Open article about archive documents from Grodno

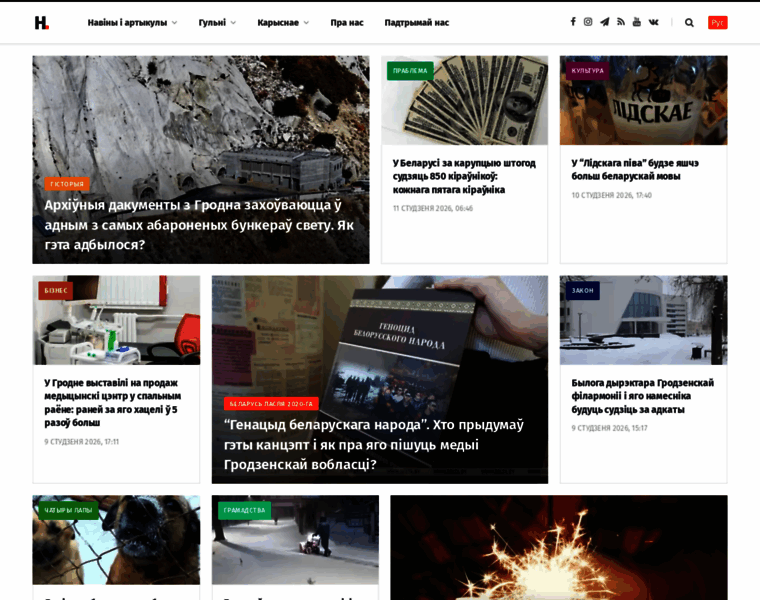click(x=199, y=224)
